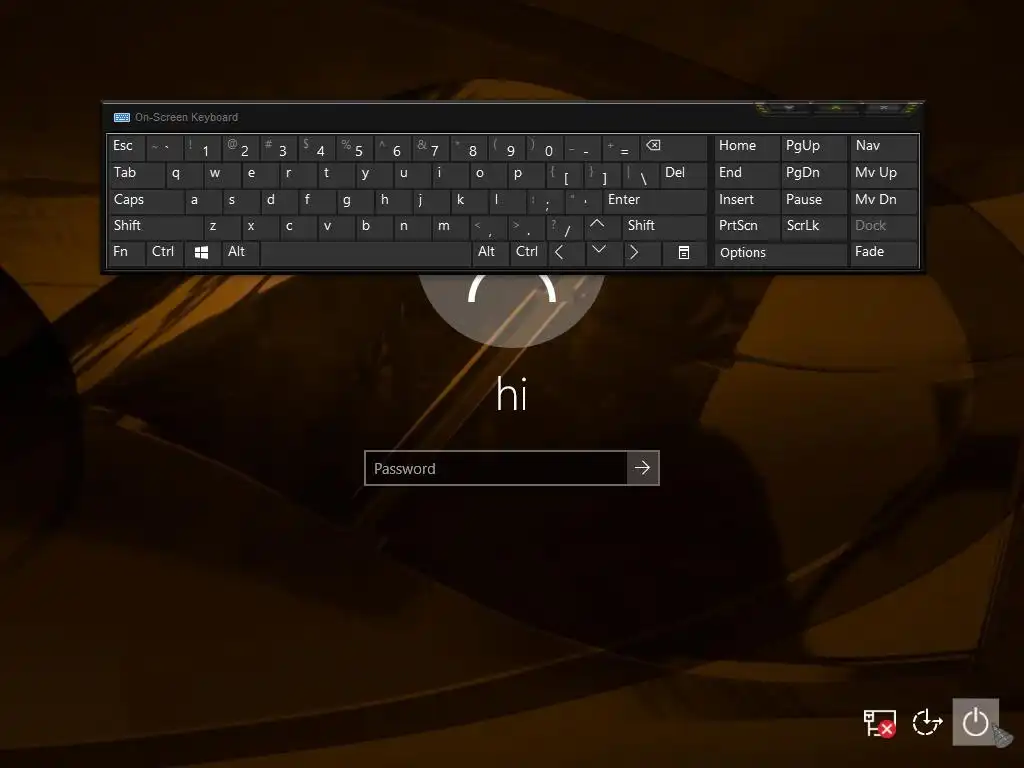Viewport: 1024px width, 768px height.
Task: Click the End key
Action: (x=746, y=174)
